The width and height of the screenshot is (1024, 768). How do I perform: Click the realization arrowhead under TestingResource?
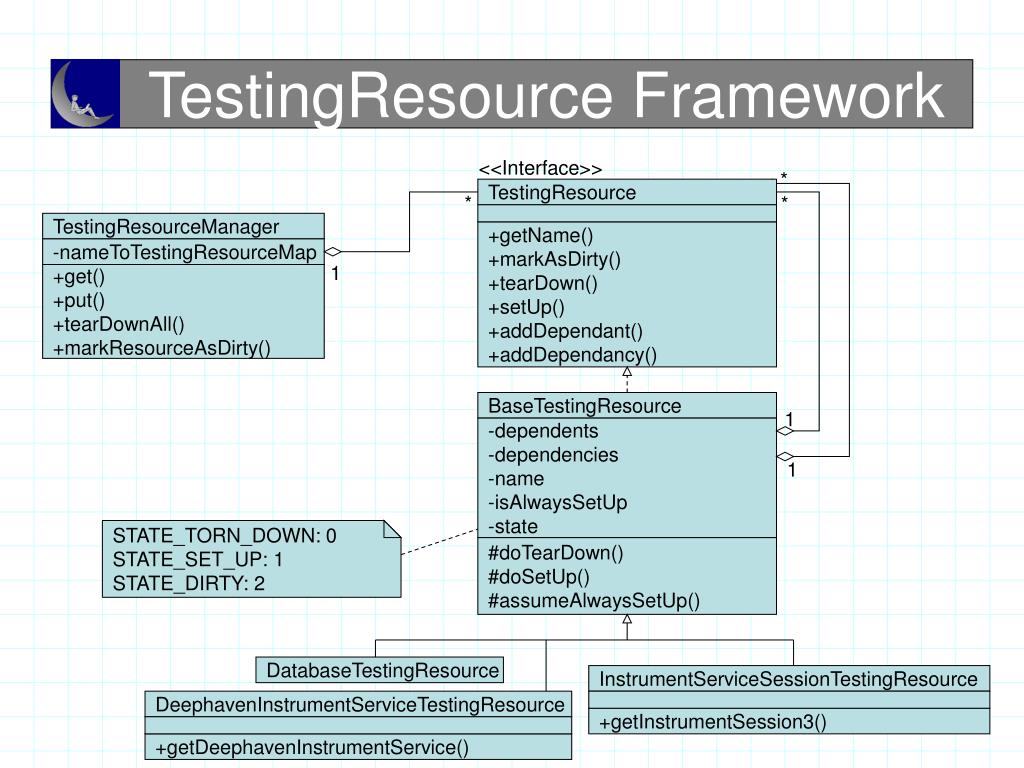[x=627, y=373]
